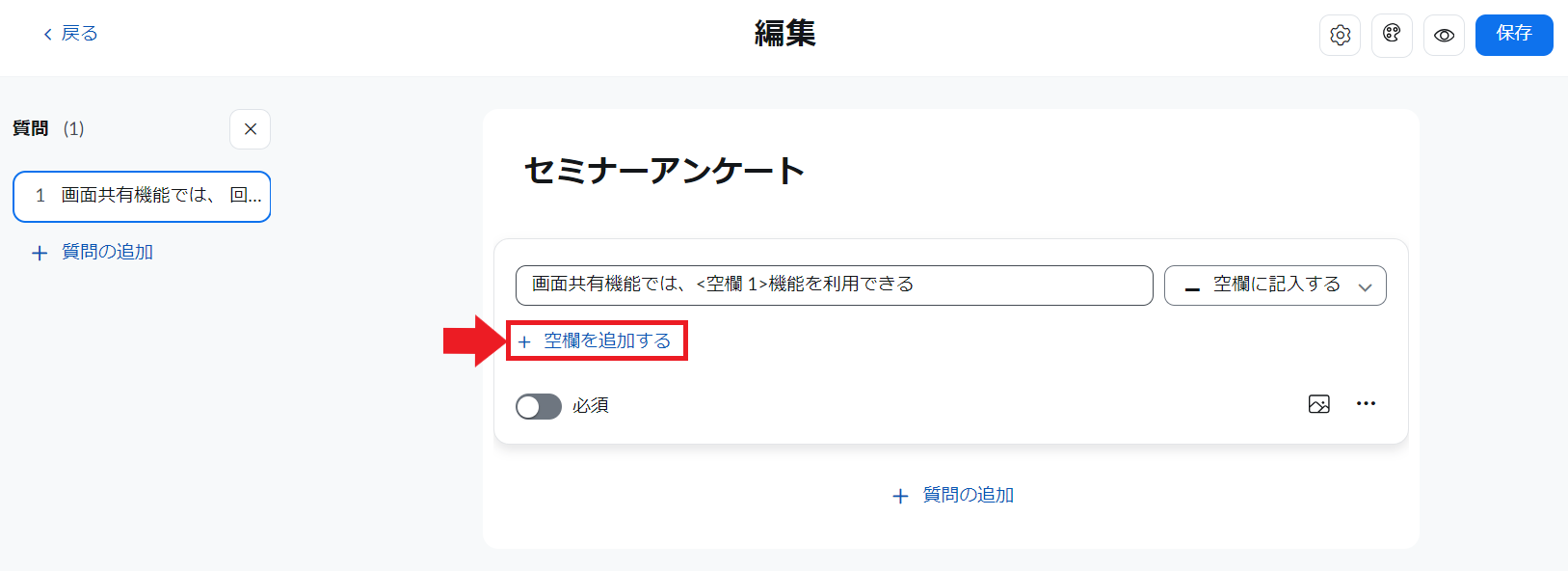Click sidebar 質問の追加 link
The width and height of the screenshot is (1568, 571).
[93, 253]
